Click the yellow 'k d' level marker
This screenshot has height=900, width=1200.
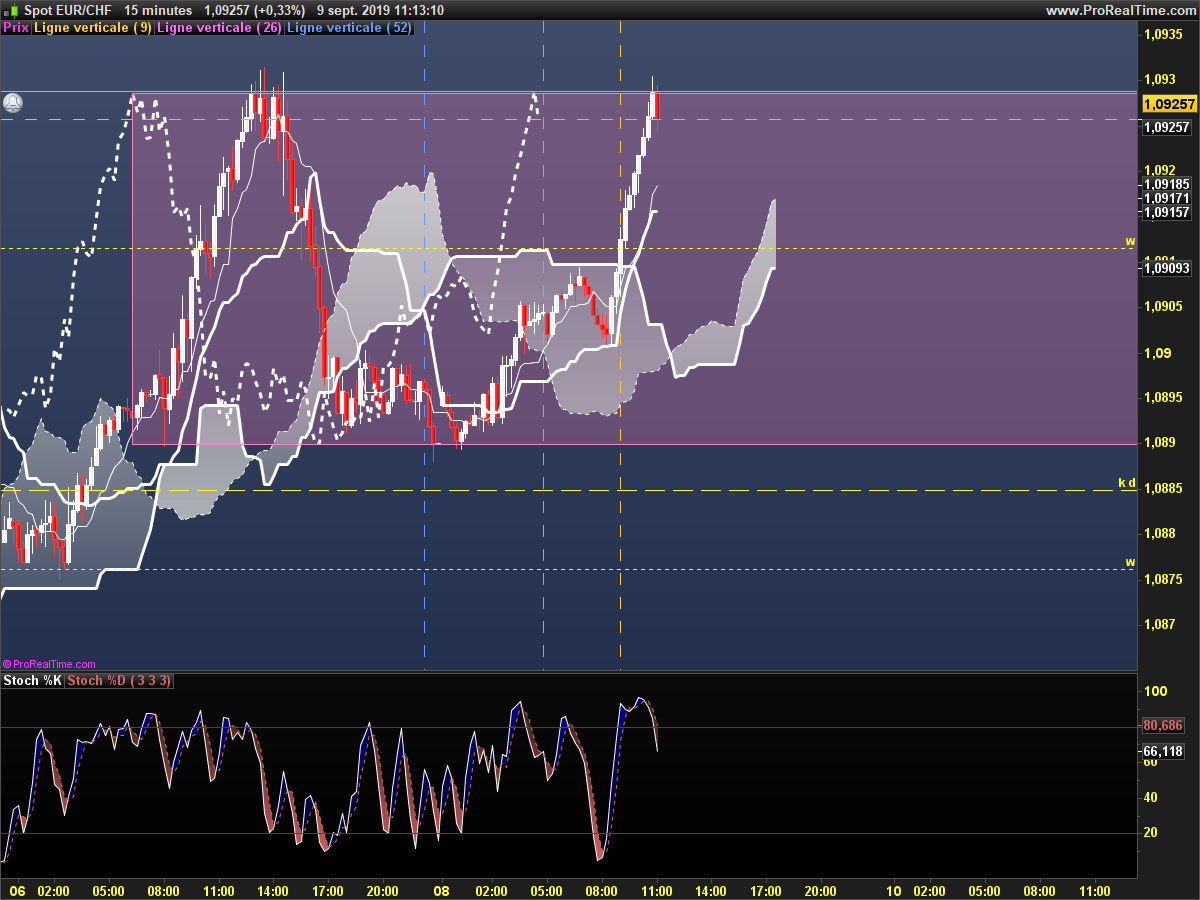click(1126, 483)
